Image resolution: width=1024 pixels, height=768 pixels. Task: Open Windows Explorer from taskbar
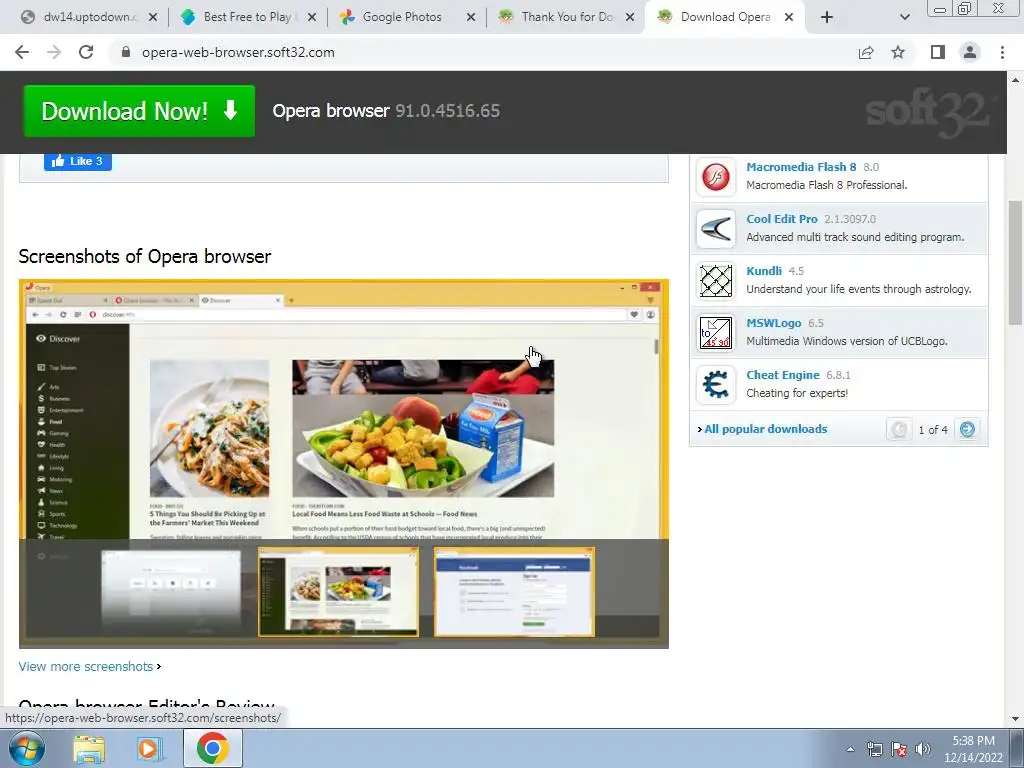[x=89, y=748]
